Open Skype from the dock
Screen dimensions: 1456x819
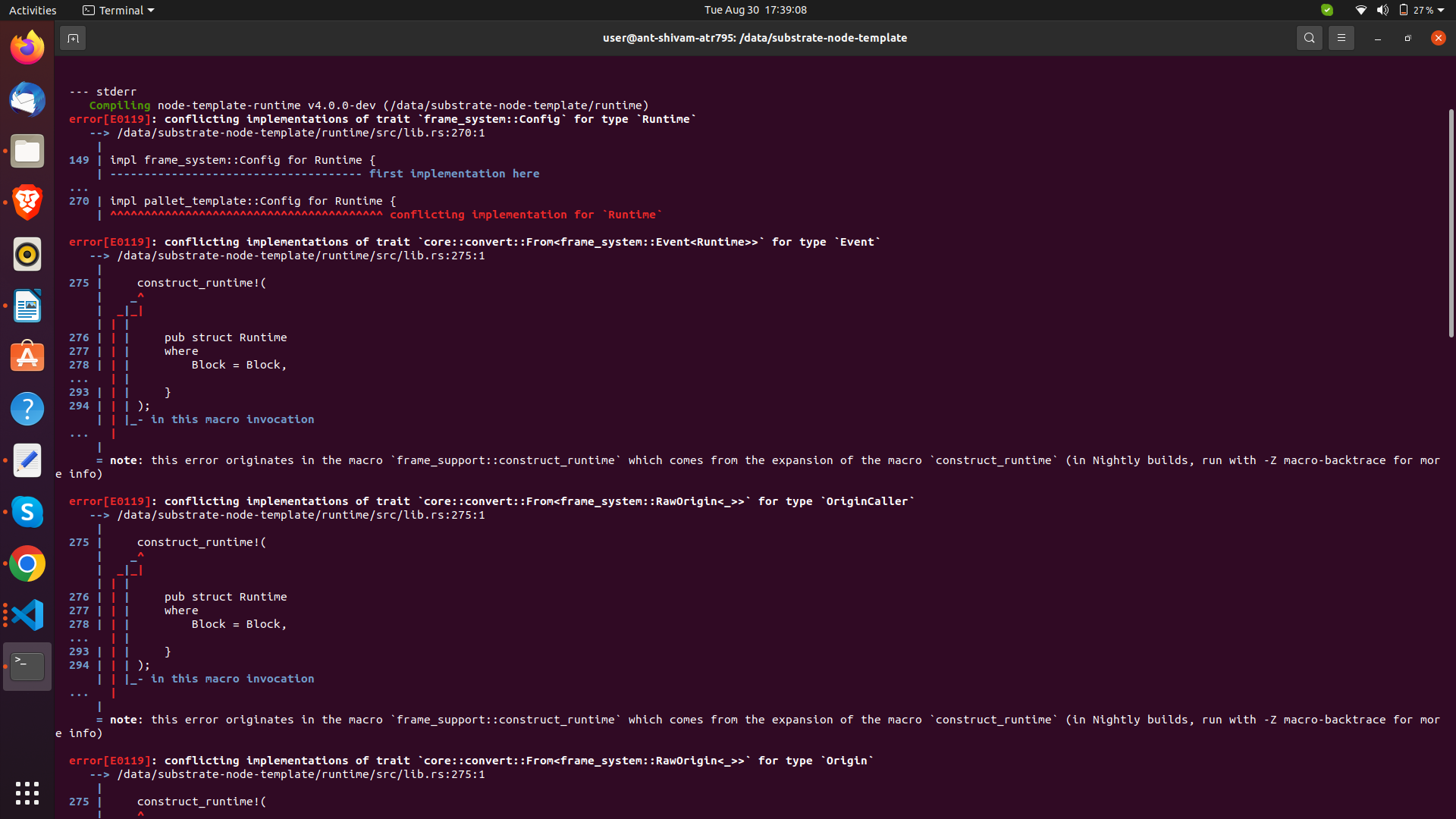coord(27,512)
